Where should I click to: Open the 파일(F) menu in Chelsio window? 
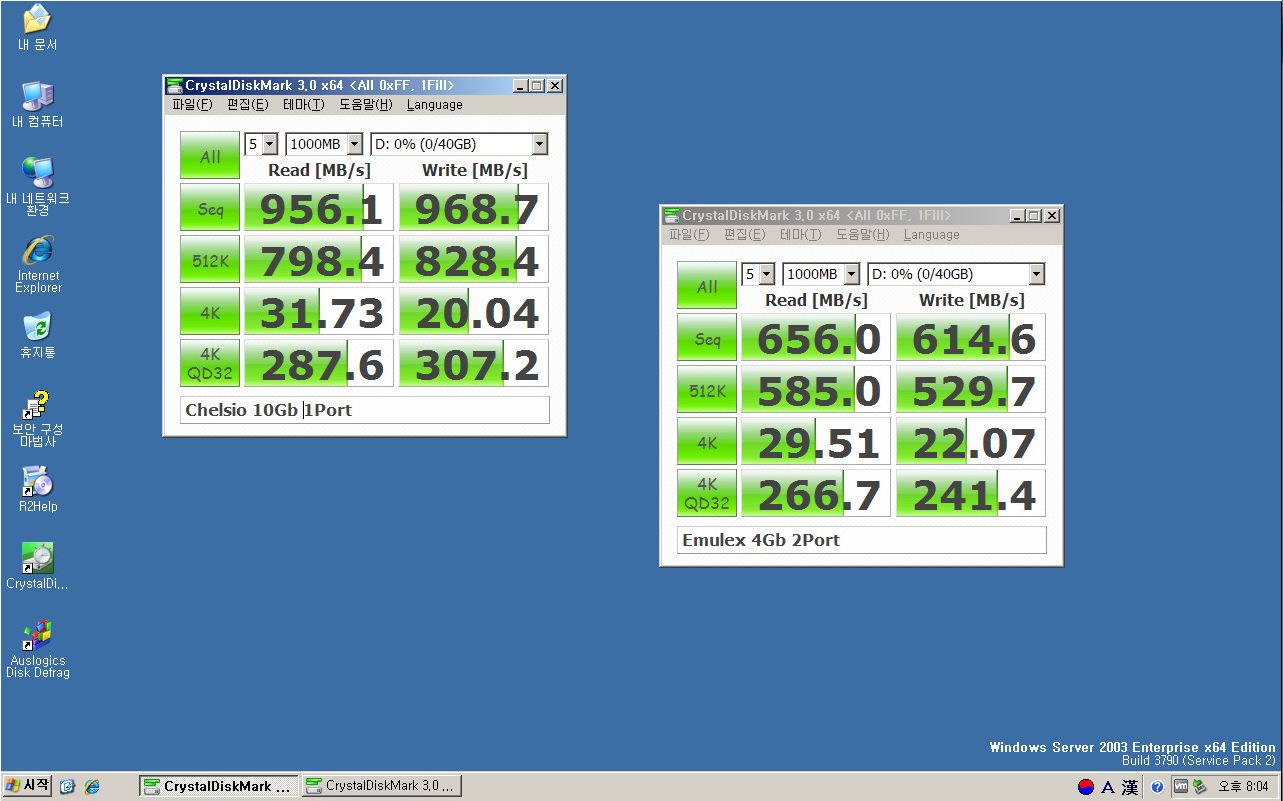pos(192,104)
